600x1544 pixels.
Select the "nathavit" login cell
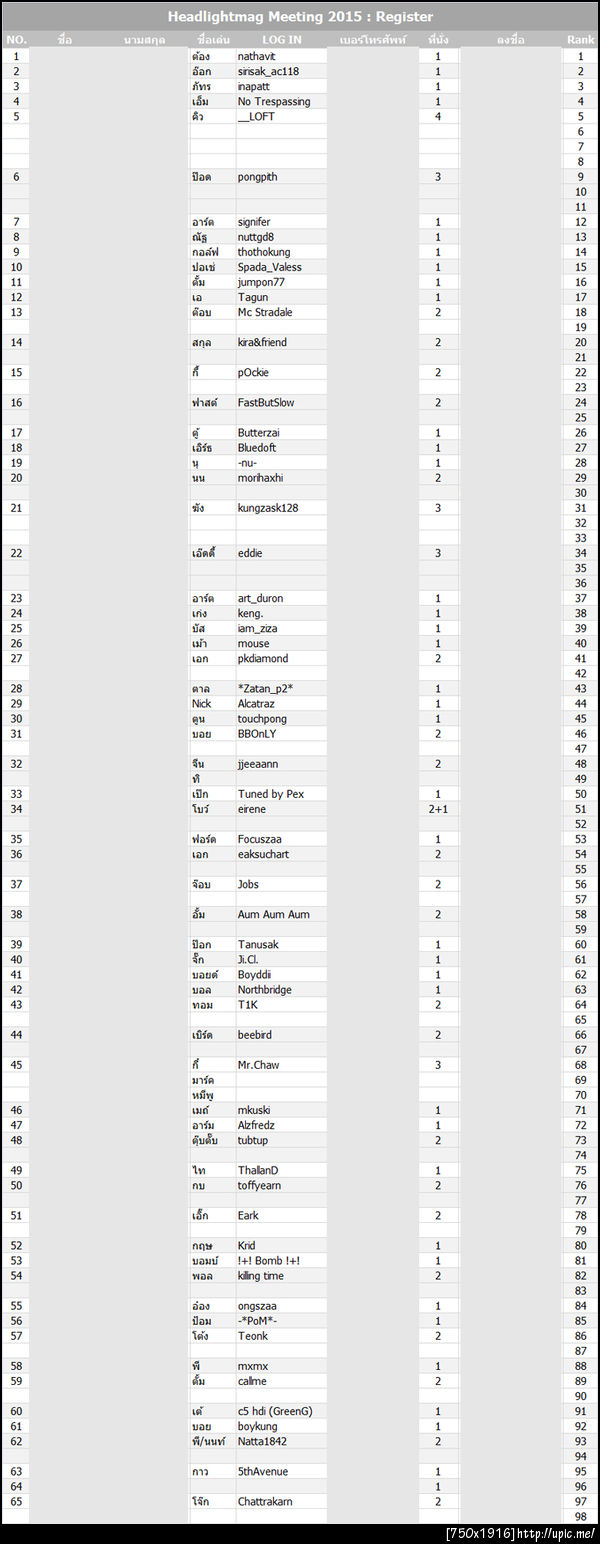[x=259, y=57]
